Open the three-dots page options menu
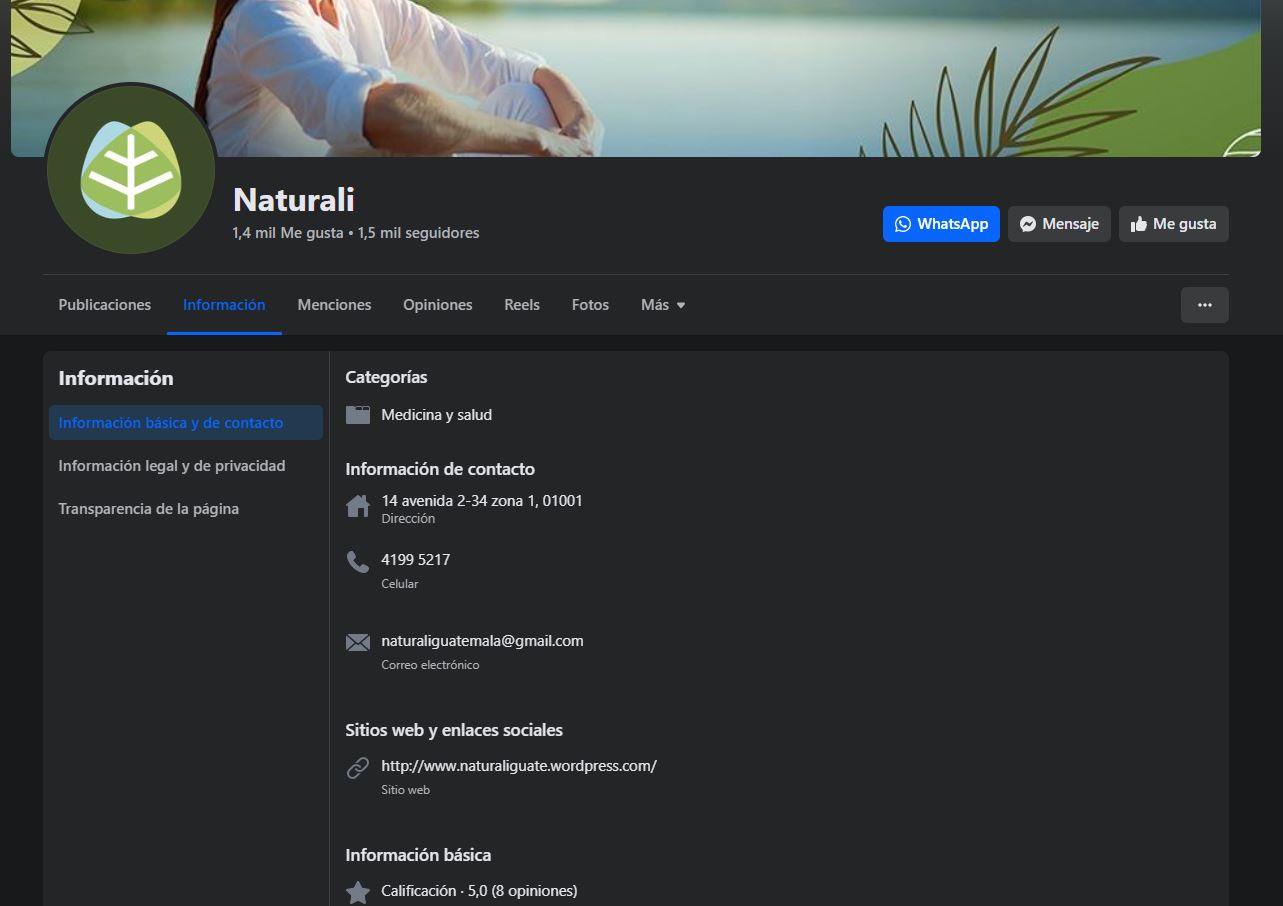This screenshot has width=1283, height=906. point(1204,305)
